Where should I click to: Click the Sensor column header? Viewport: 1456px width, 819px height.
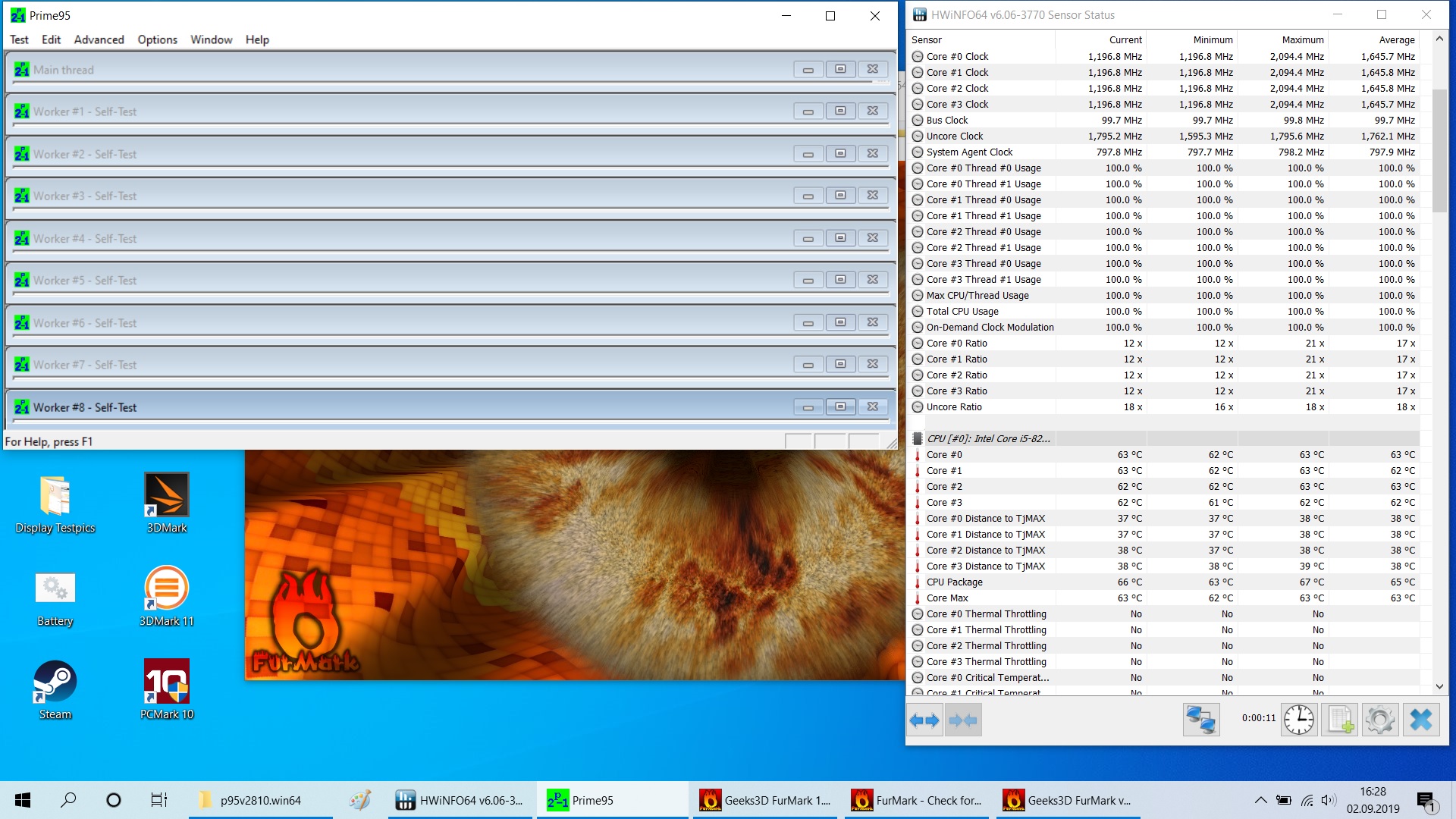click(981, 39)
